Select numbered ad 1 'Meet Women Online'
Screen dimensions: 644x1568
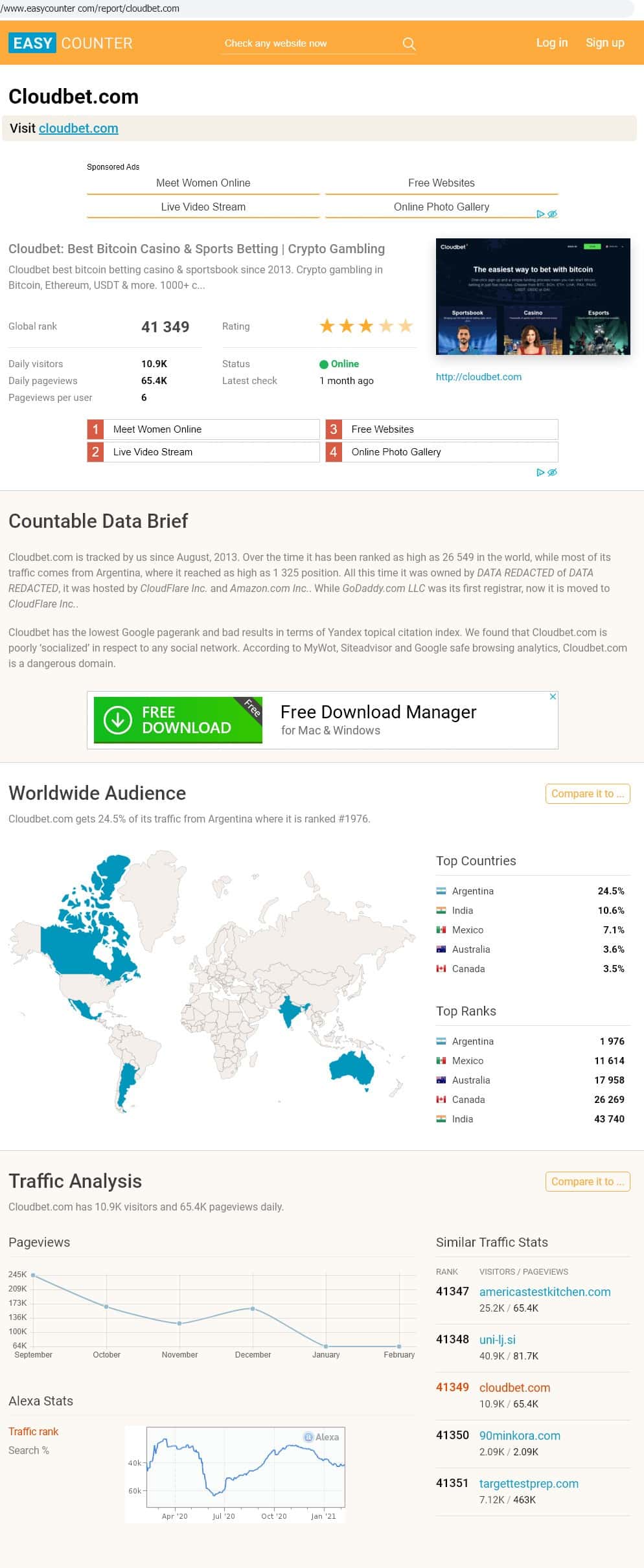203,429
